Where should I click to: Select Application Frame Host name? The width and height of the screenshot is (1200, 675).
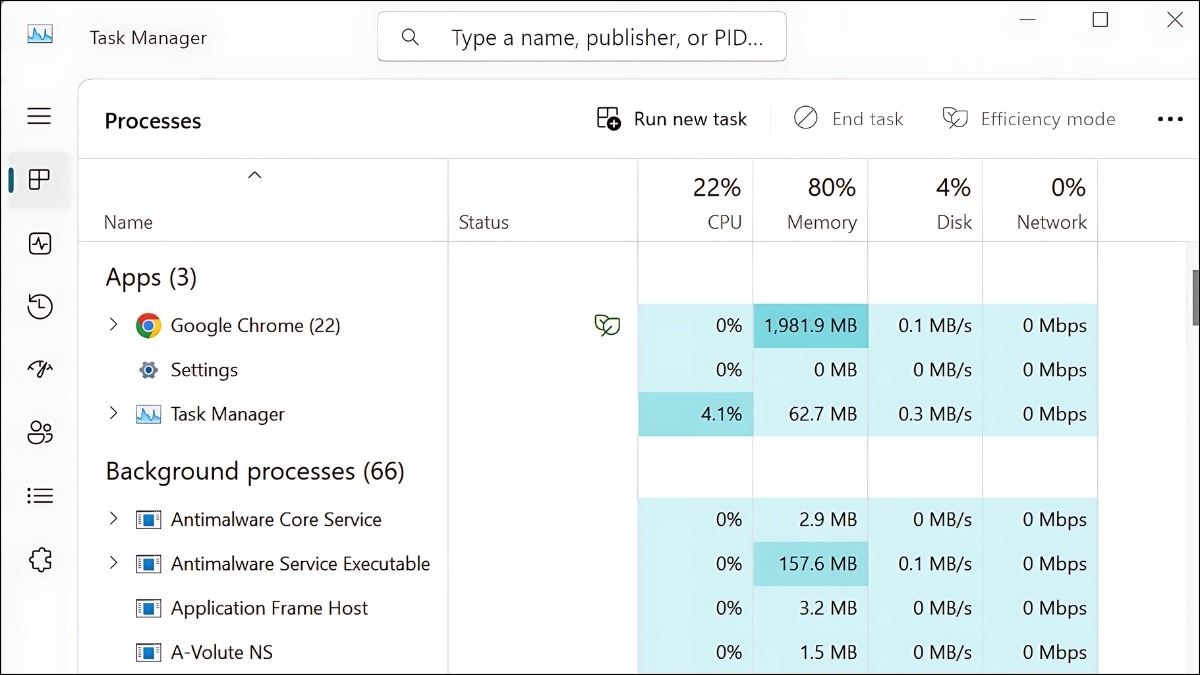click(x=269, y=608)
